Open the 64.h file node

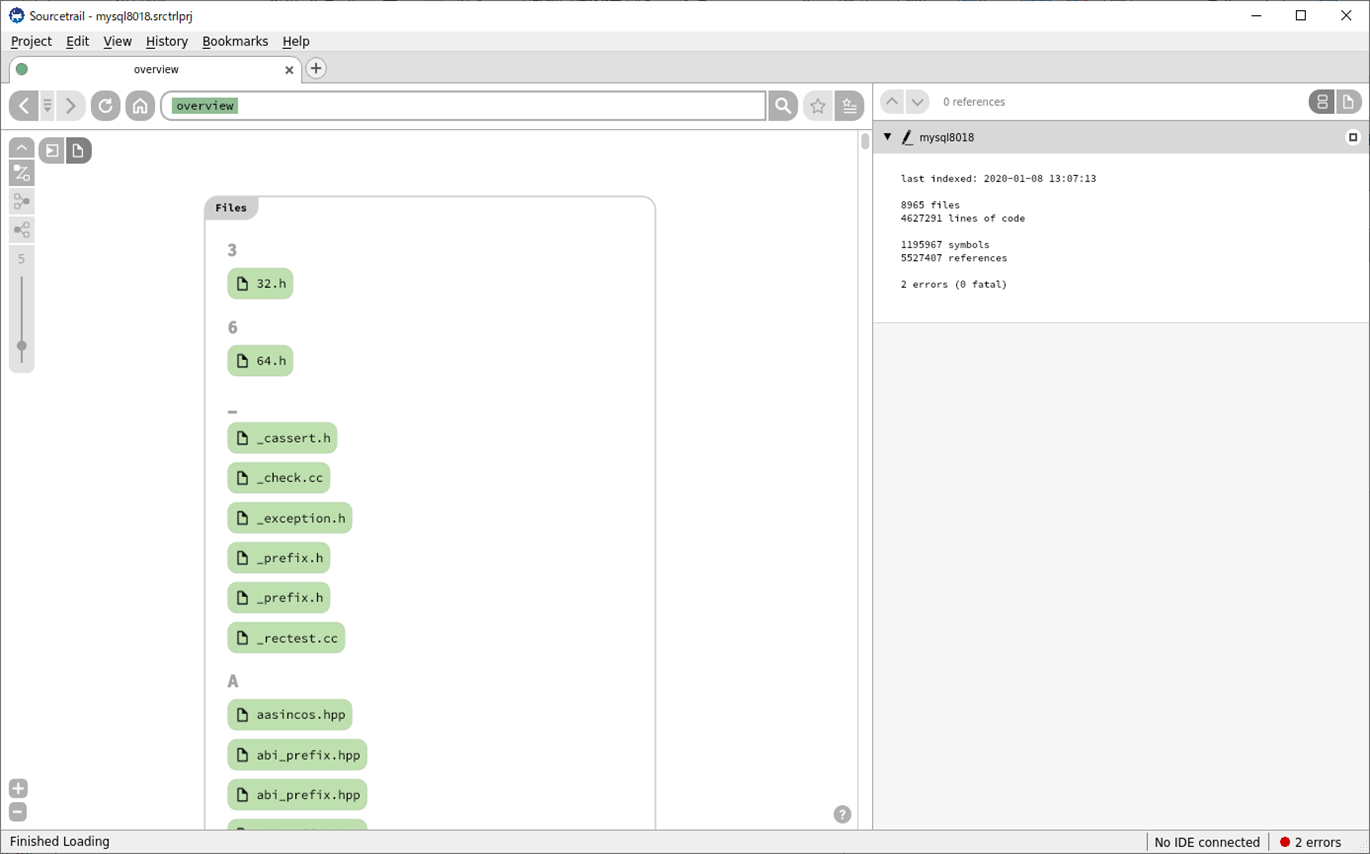(x=260, y=361)
